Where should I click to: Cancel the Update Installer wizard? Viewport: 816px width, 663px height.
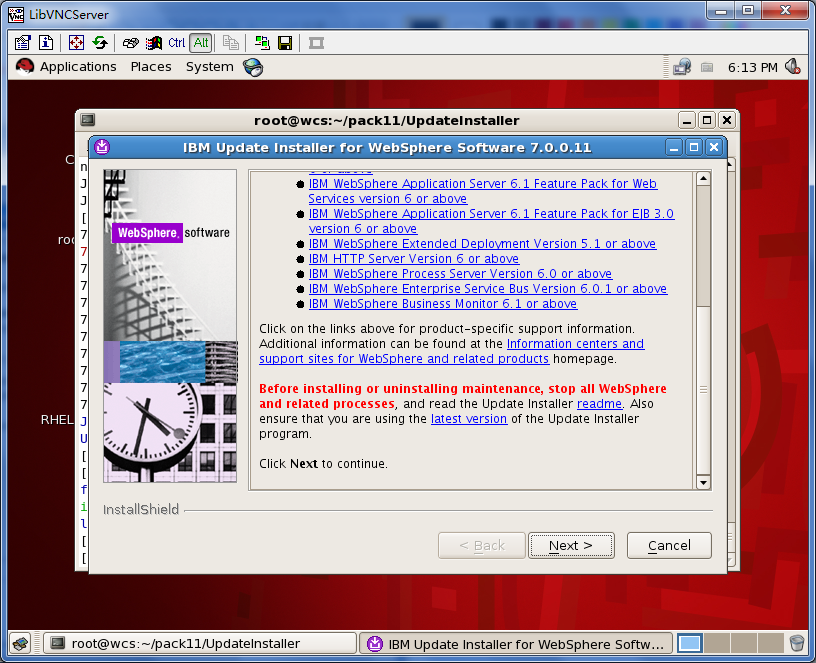(669, 545)
